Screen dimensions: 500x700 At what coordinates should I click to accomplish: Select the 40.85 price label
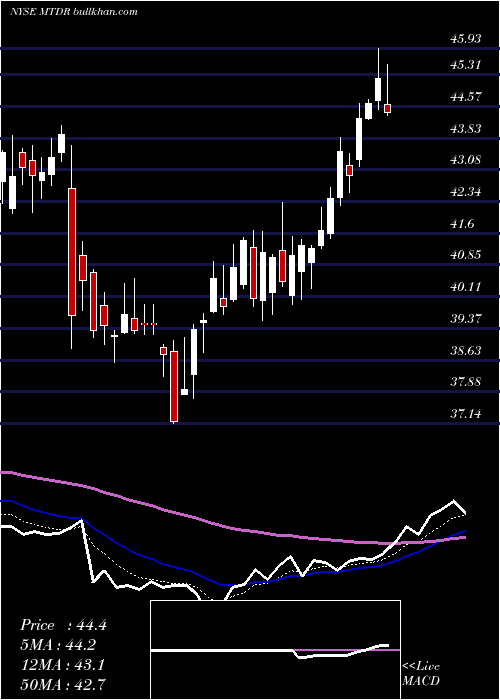(466, 255)
